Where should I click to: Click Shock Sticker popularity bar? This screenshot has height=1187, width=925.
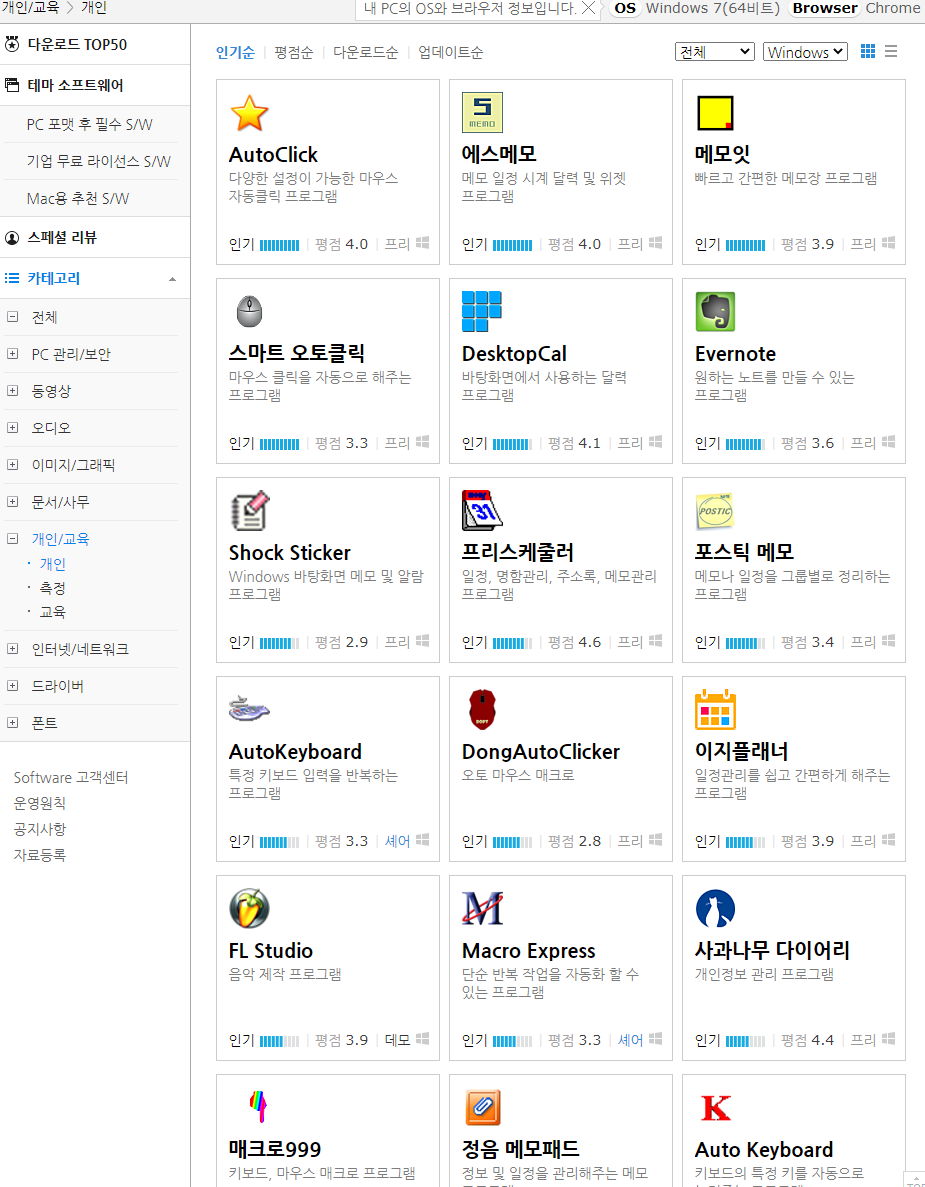[279, 643]
